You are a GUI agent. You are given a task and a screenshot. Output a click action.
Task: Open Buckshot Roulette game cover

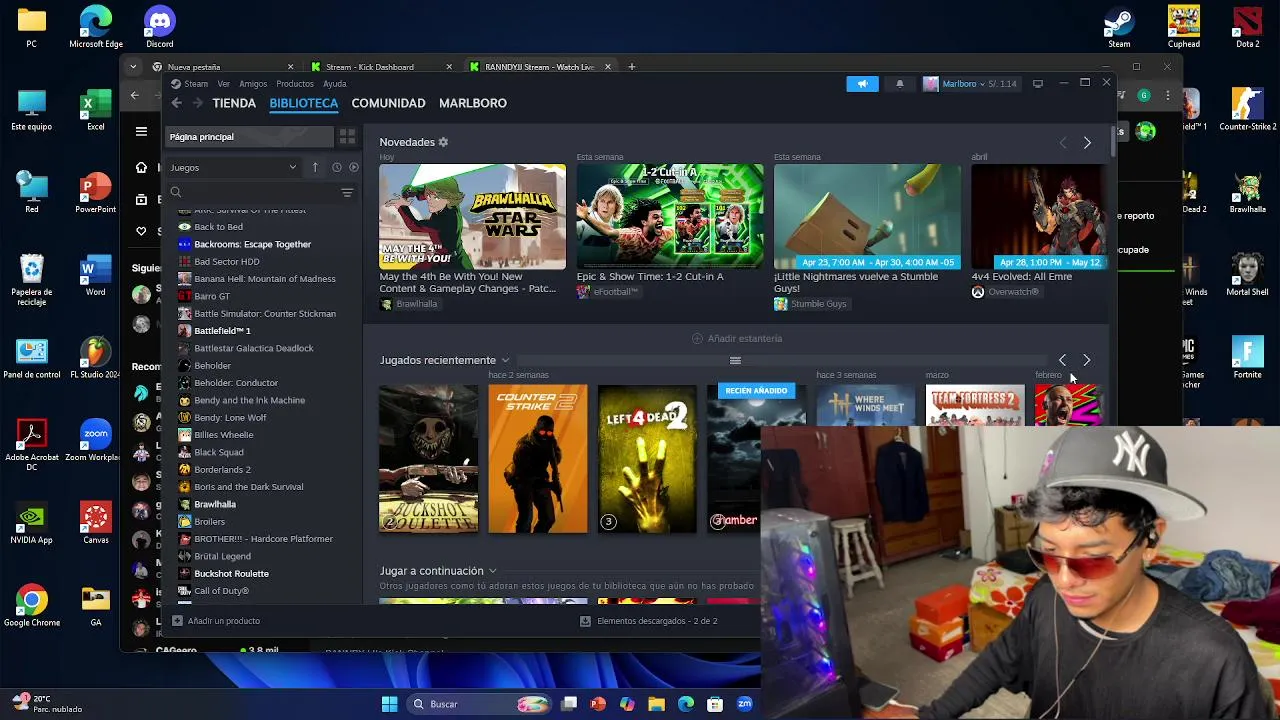(x=429, y=459)
